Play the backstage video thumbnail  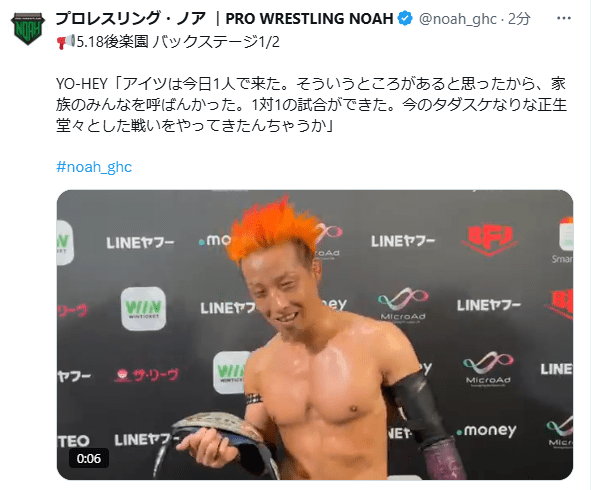[x=315, y=335]
